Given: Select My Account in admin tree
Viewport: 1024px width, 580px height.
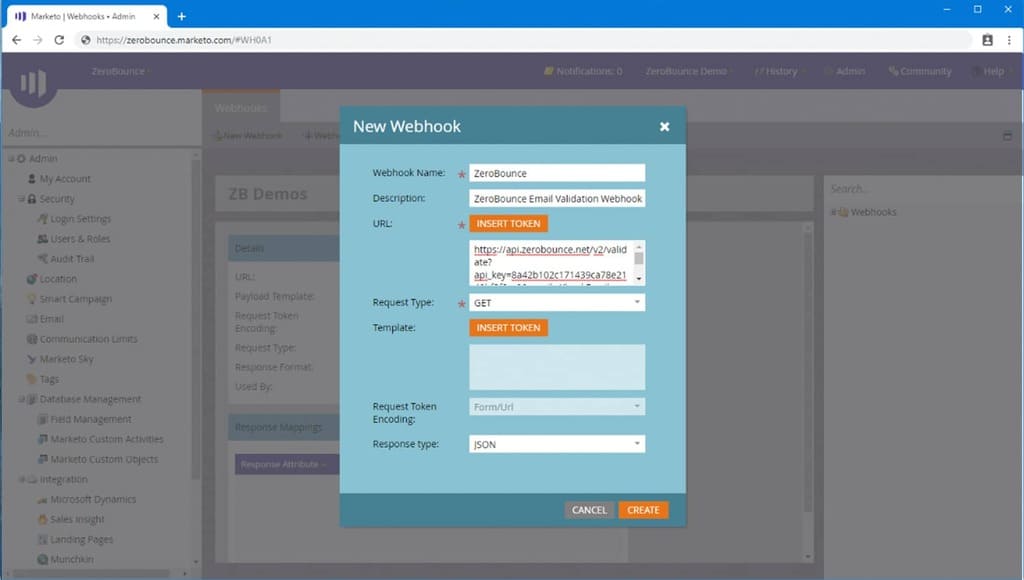Looking at the screenshot, I should click(x=65, y=179).
